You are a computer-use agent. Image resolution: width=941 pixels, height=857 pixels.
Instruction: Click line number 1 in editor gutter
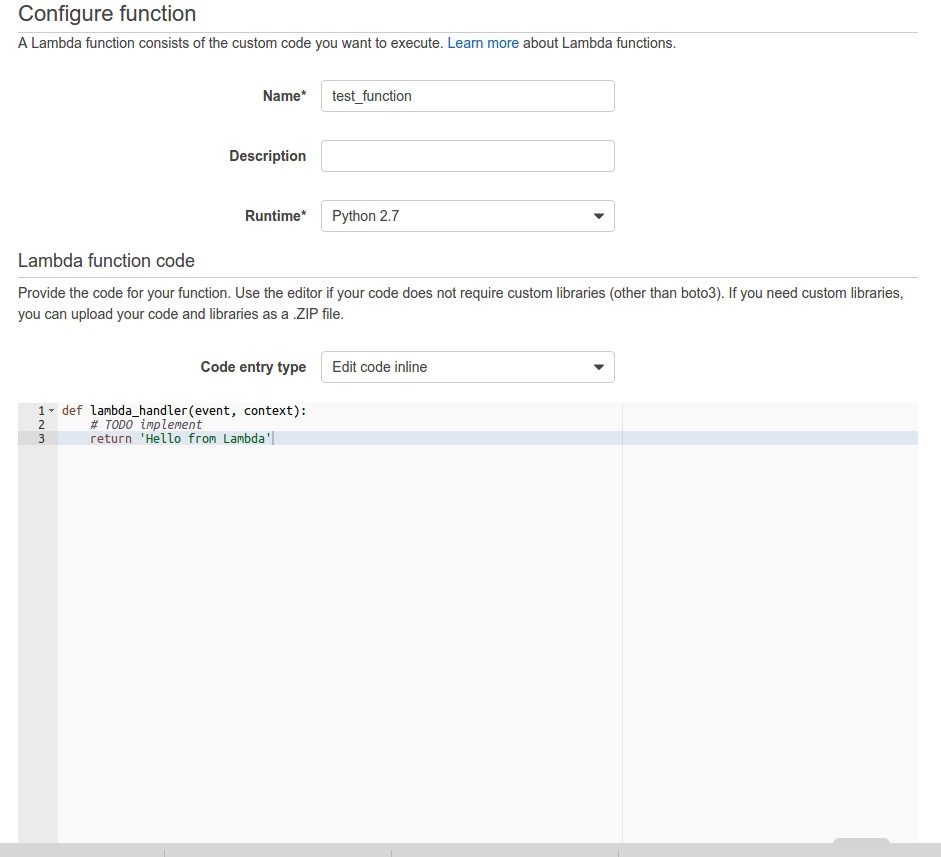[41, 411]
